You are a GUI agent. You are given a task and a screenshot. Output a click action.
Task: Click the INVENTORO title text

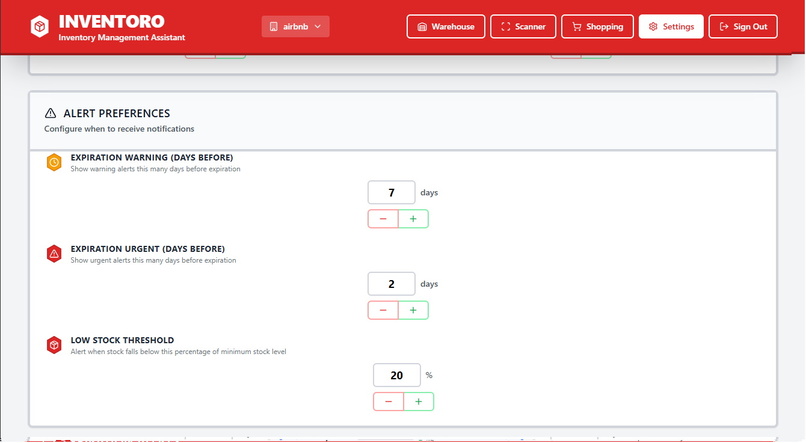pyautogui.click(x=112, y=22)
